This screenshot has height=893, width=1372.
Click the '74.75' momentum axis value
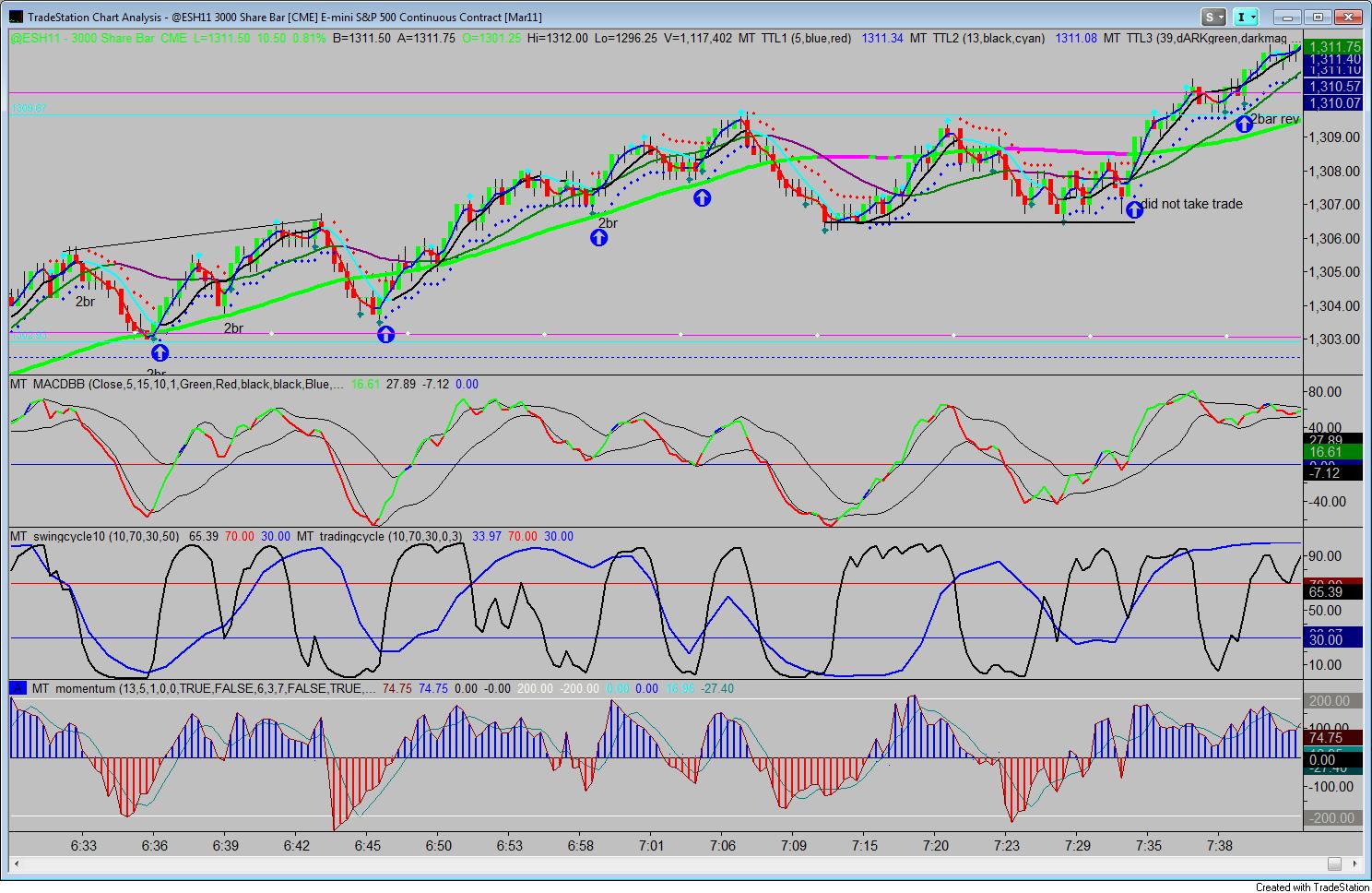[x=1334, y=738]
